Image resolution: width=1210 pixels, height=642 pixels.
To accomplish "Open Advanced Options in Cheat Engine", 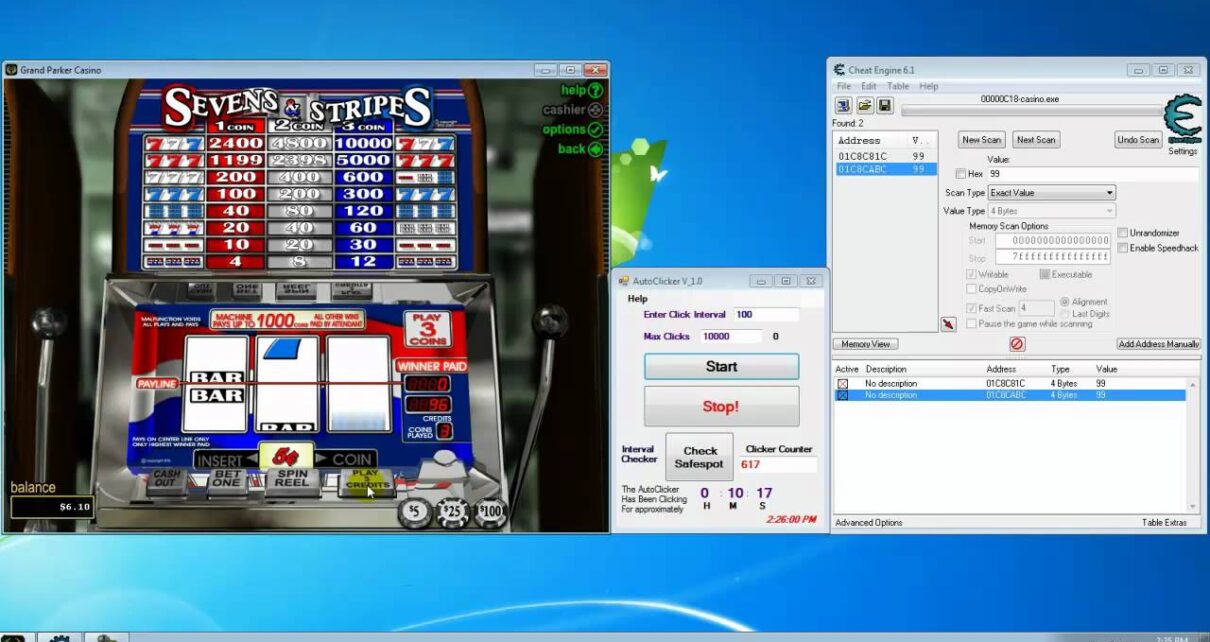I will pyautogui.click(x=868, y=523).
